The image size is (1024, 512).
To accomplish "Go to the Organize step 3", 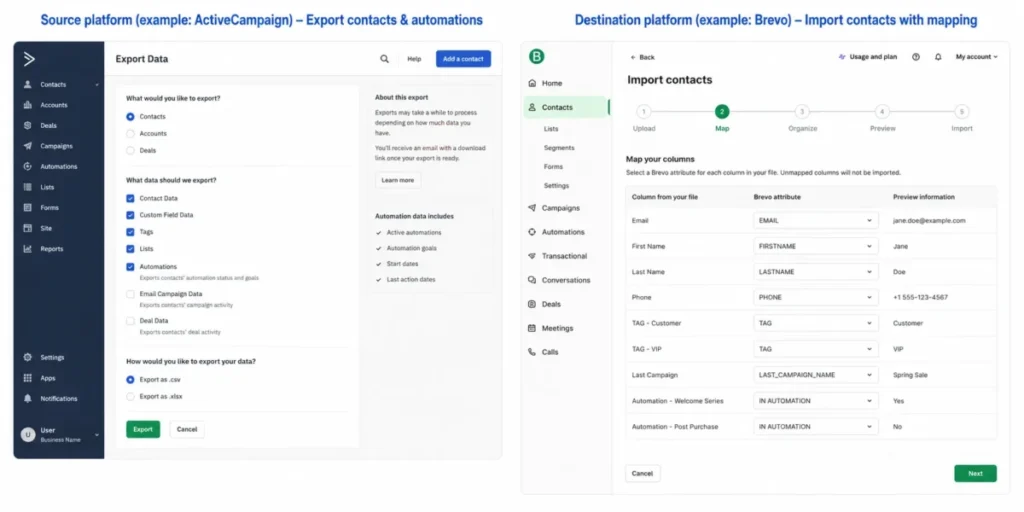I will click(x=802, y=112).
